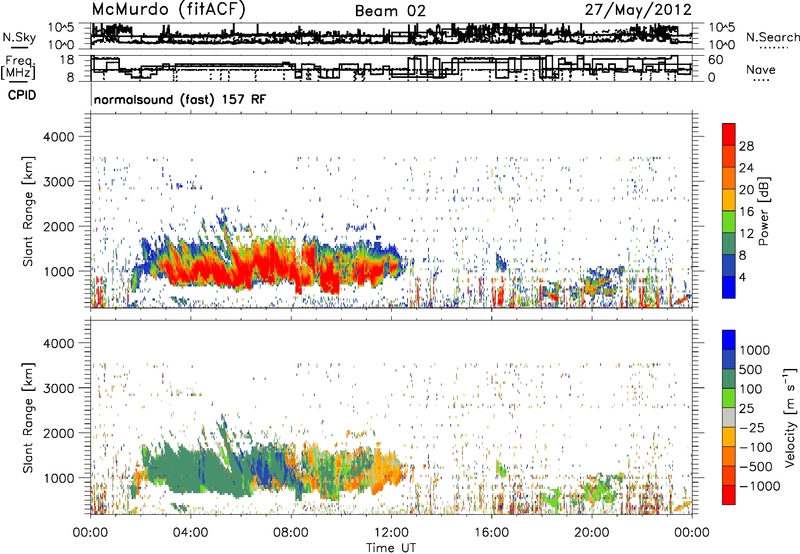Click the blue bottom of power color bar
This screenshot has height=554, width=800.
tap(729, 287)
